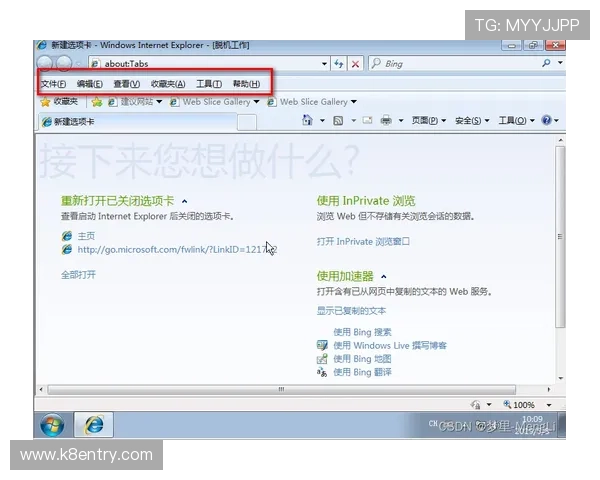Click the 全部打开 link

pos(78,274)
